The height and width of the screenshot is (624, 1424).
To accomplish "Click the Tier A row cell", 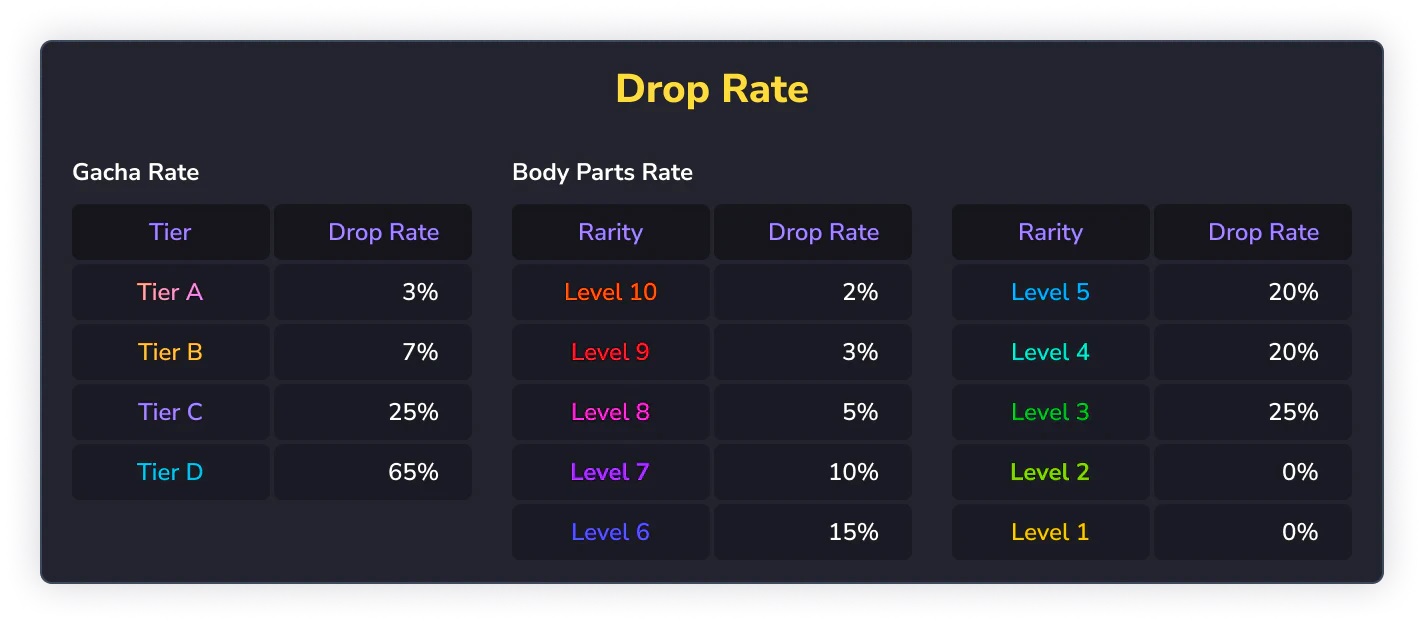I will [171, 292].
